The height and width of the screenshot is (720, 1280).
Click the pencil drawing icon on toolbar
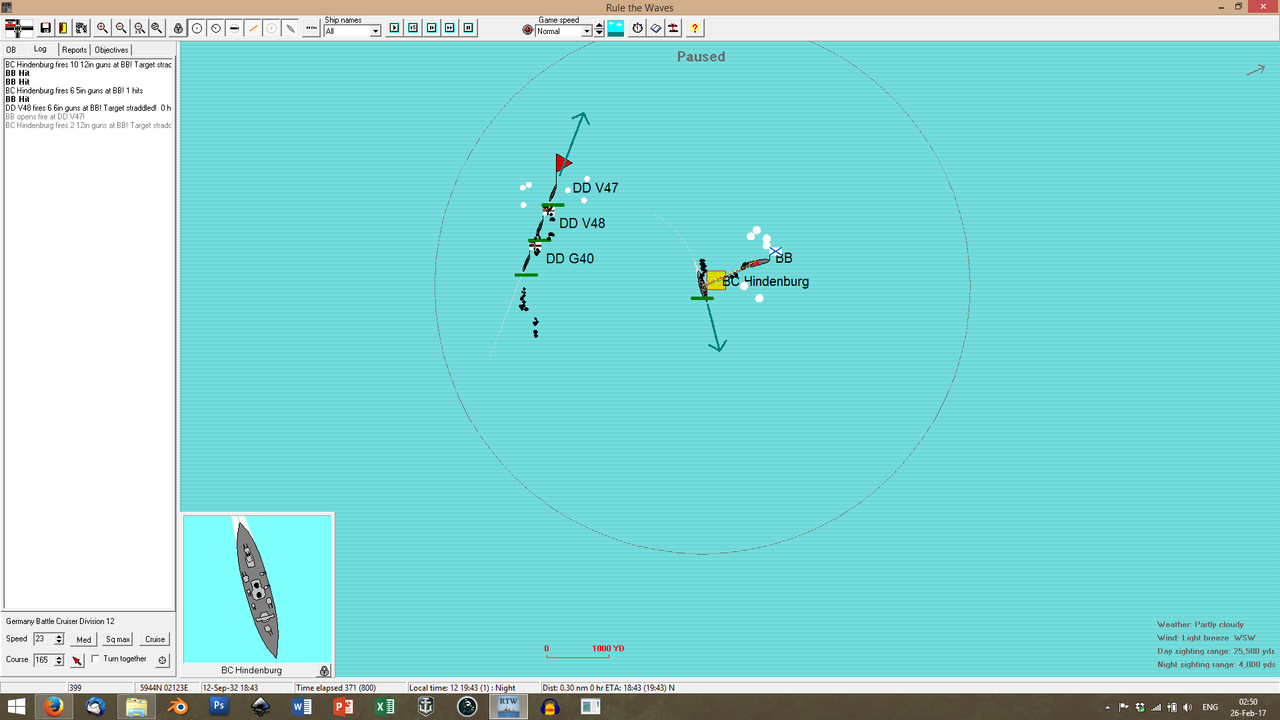[x=291, y=28]
